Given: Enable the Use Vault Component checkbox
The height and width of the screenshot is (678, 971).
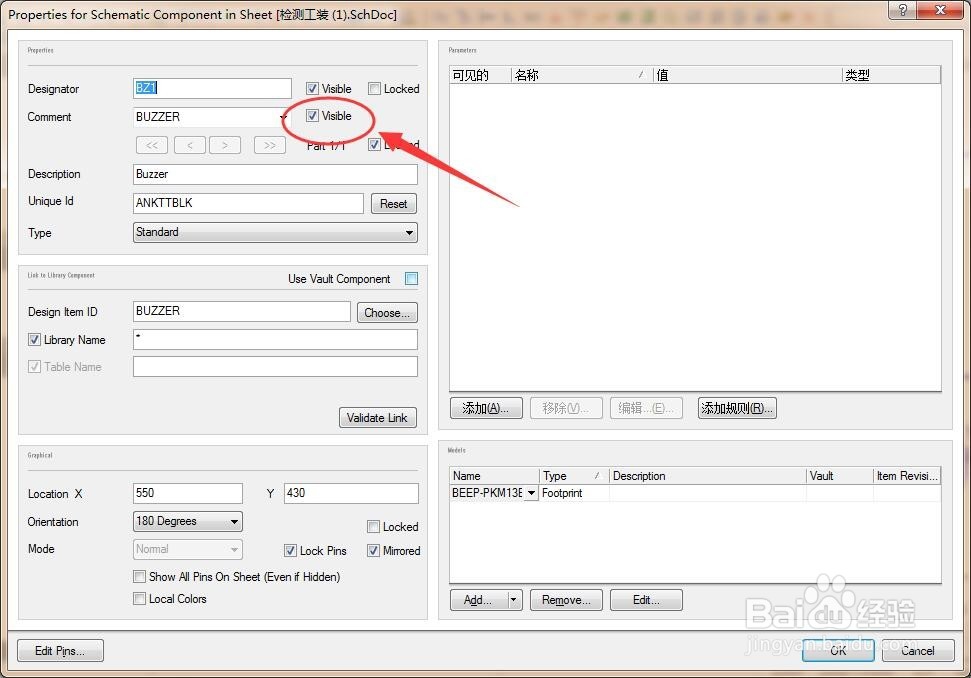Looking at the screenshot, I should (x=411, y=279).
